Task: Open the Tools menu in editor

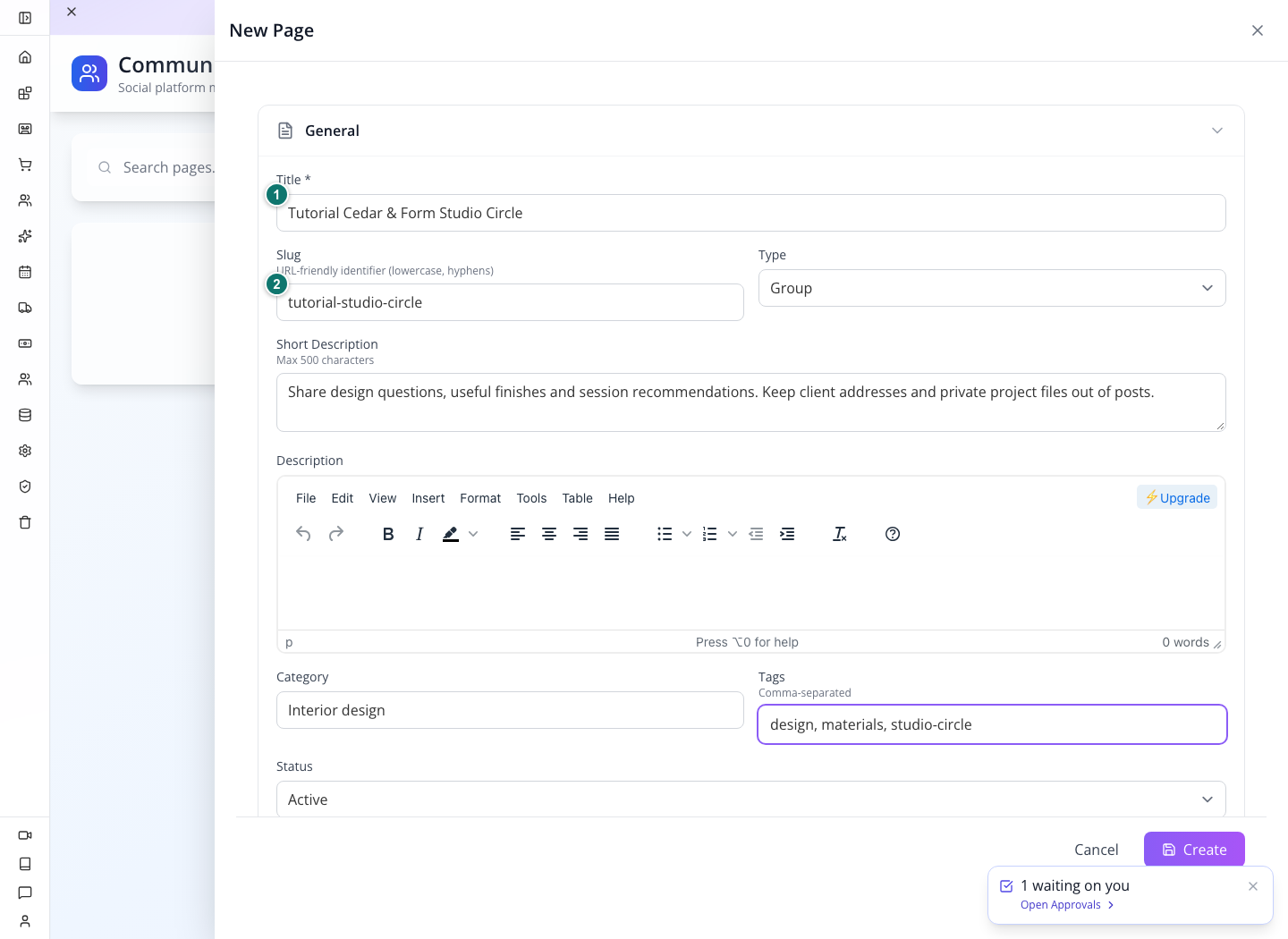Action: pyautogui.click(x=531, y=498)
